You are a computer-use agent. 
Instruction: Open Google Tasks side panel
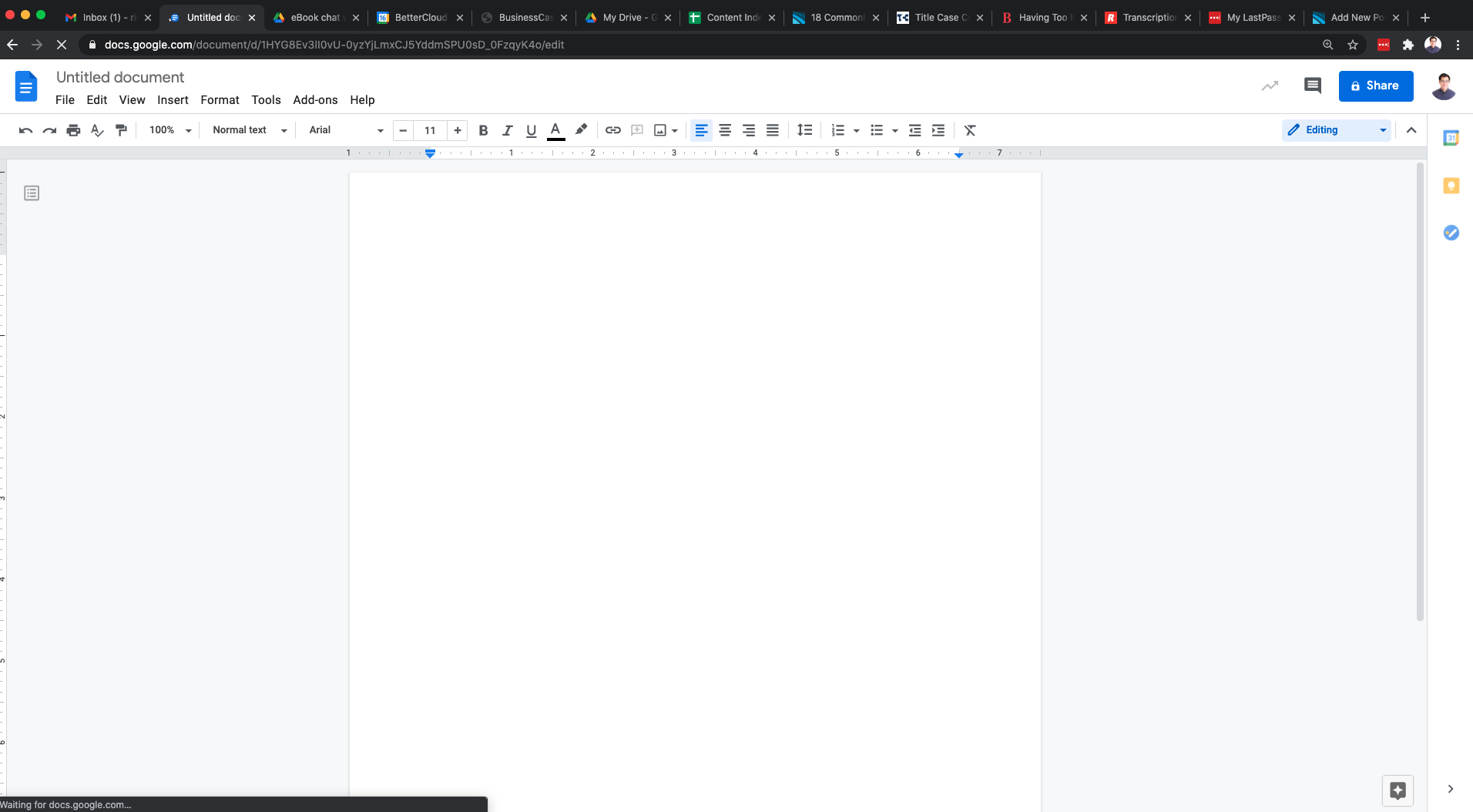[1451, 233]
